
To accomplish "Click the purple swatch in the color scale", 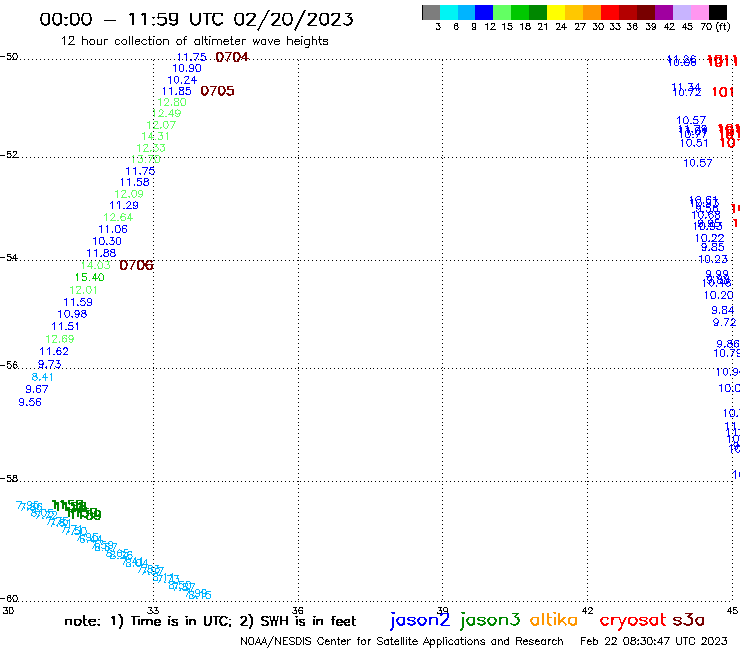I will tap(664, 12).
